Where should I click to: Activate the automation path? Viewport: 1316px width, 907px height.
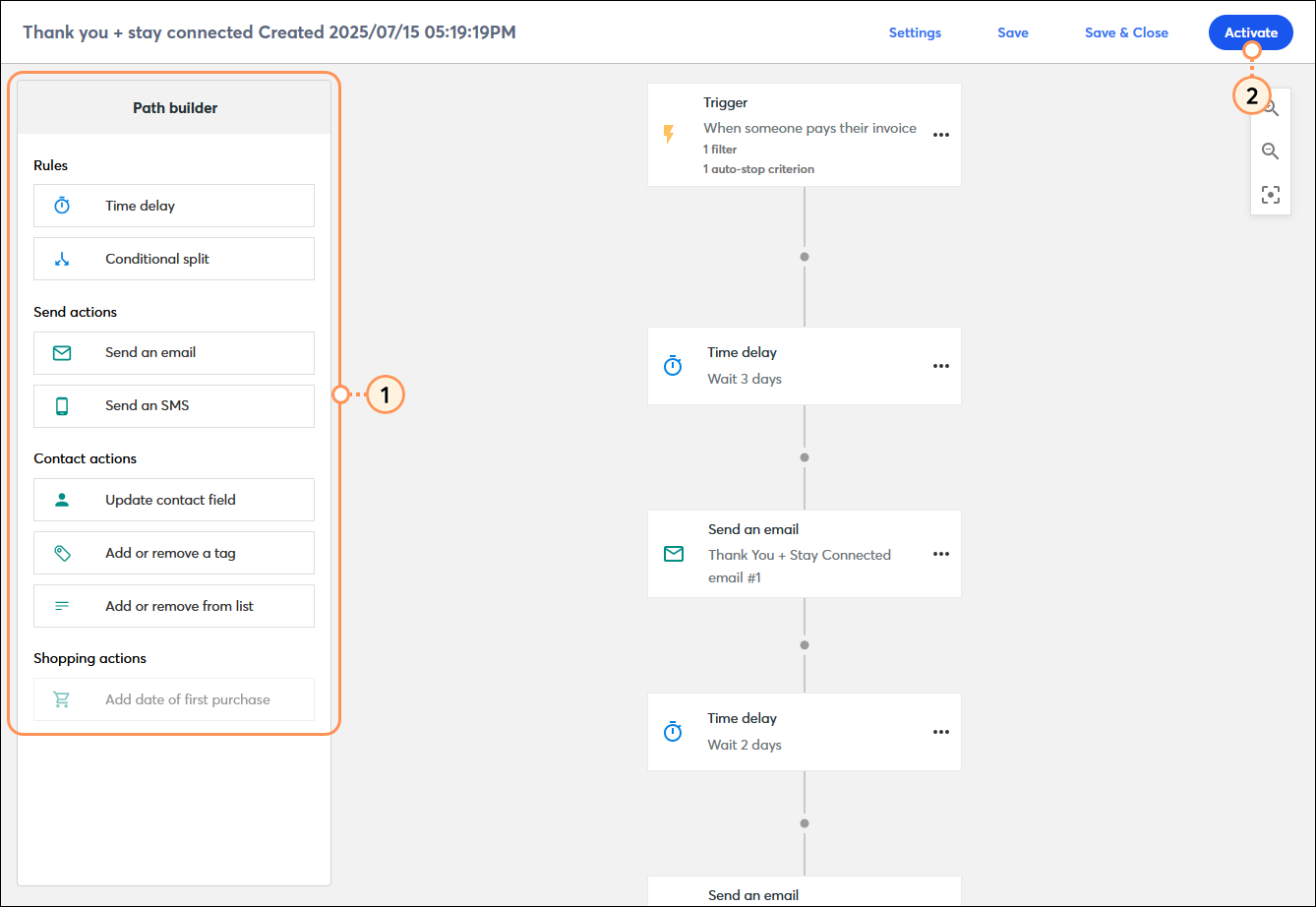[x=1251, y=32]
